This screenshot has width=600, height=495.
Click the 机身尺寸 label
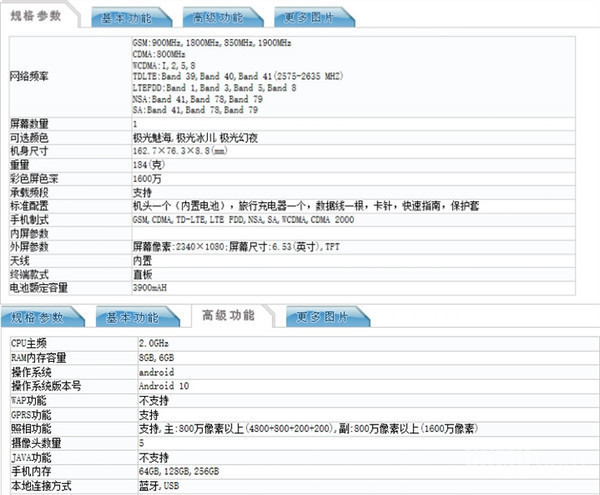click(29, 151)
